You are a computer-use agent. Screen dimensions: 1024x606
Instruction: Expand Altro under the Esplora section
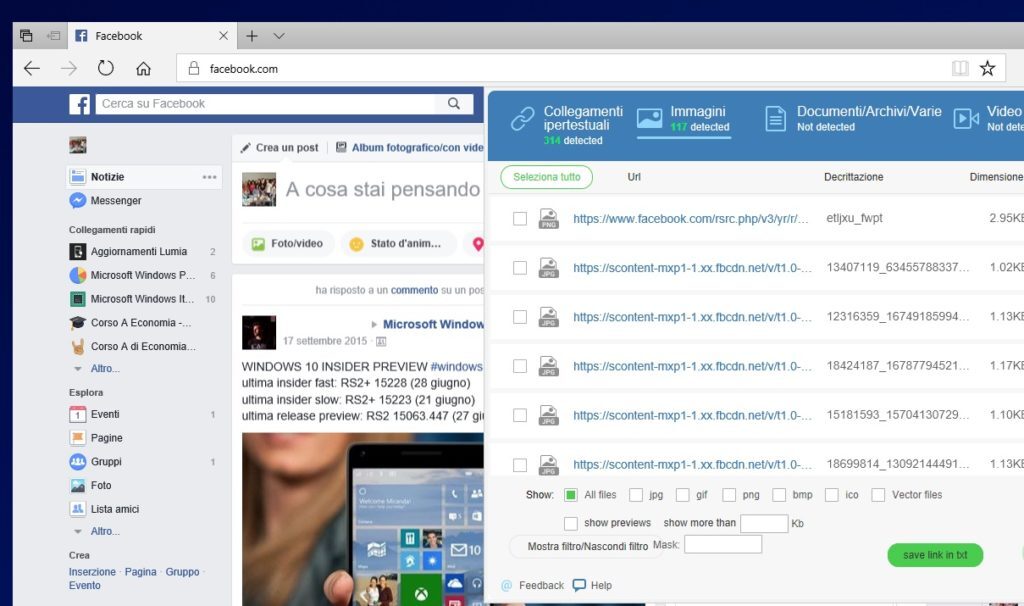coord(104,531)
